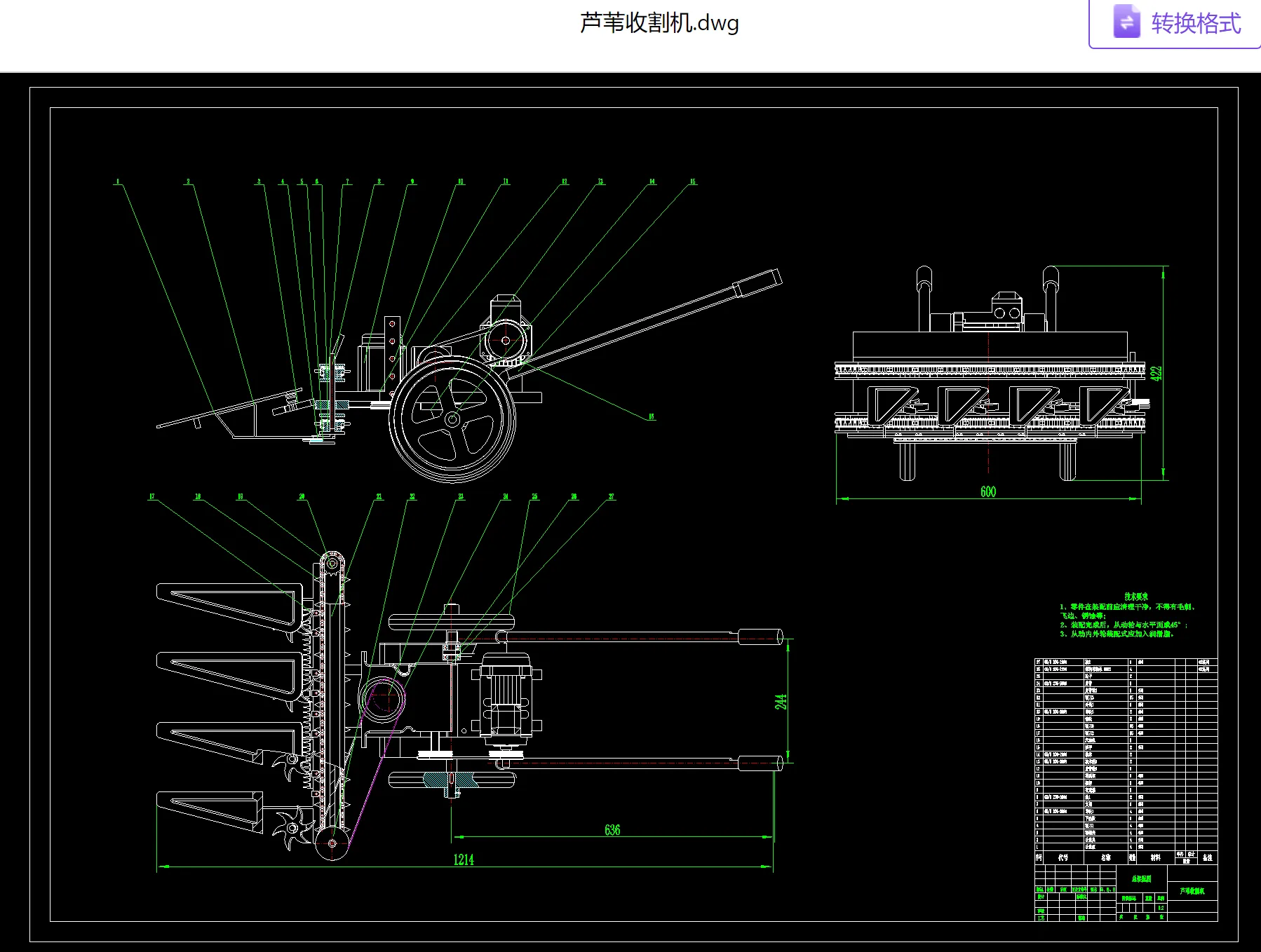Click the 备注 column header in parts list
1261x952 pixels.
tap(1207, 857)
